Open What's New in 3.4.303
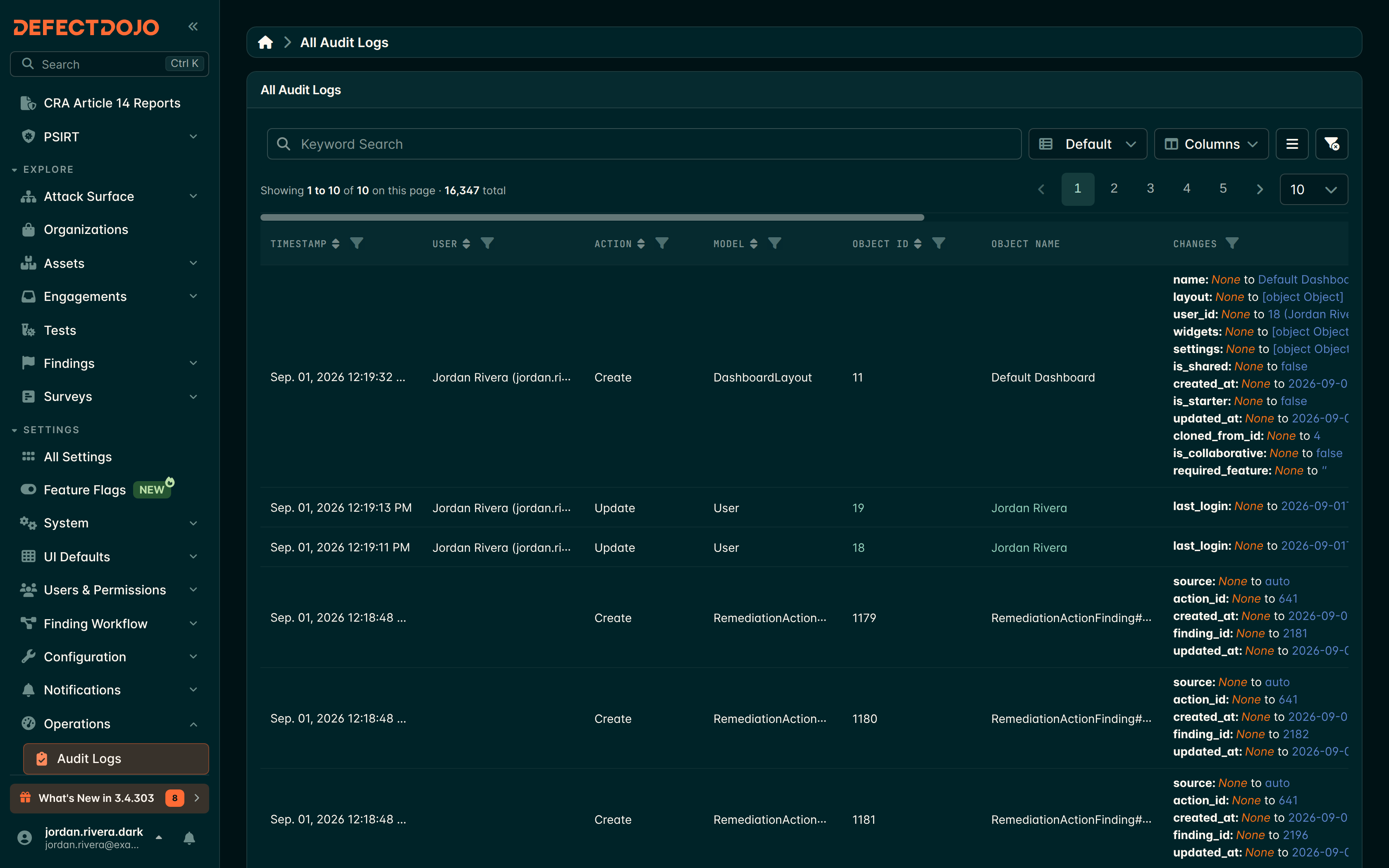1389x868 pixels. [109, 798]
